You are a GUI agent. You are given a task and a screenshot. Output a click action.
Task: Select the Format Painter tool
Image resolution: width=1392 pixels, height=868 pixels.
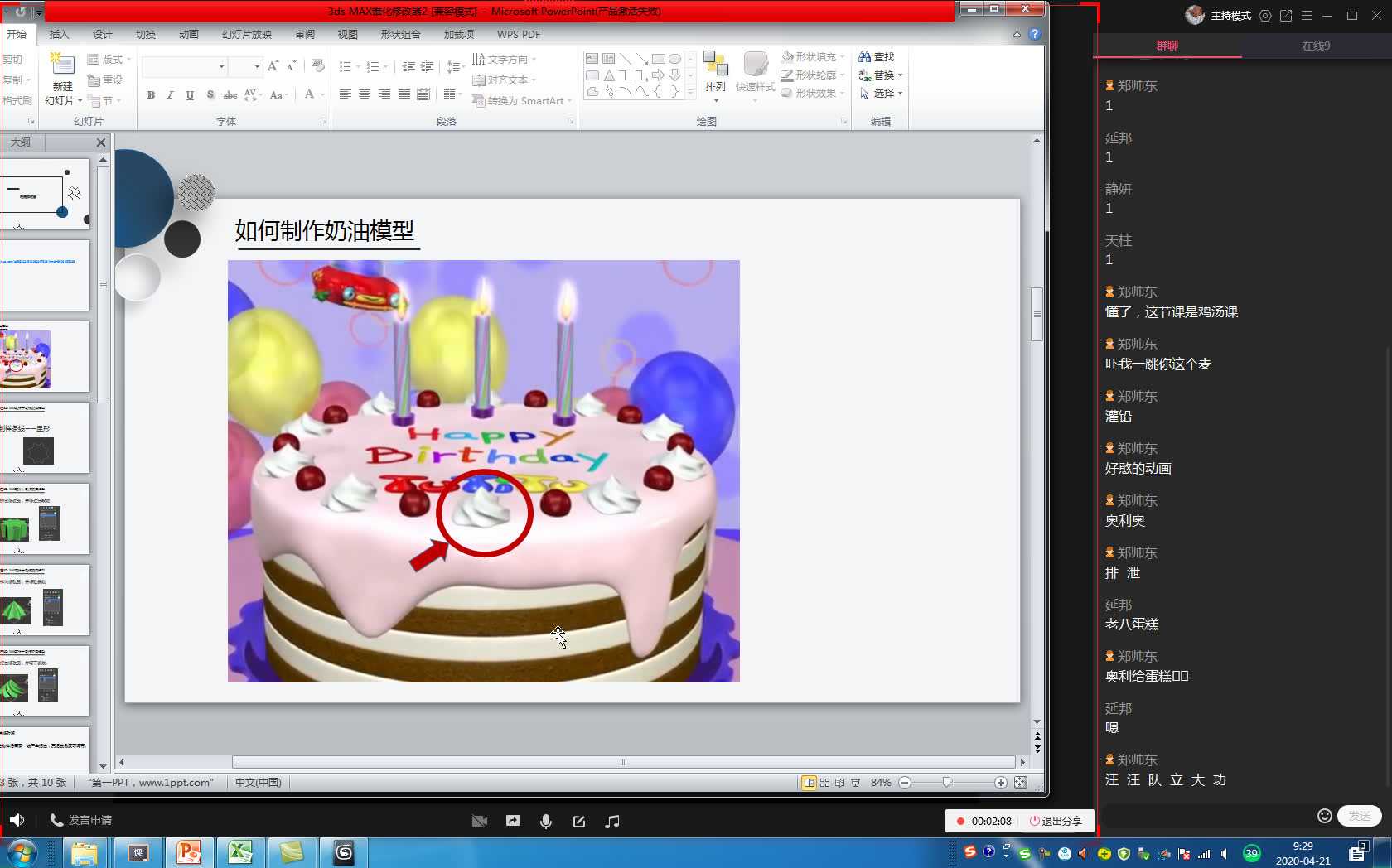(17, 99)
